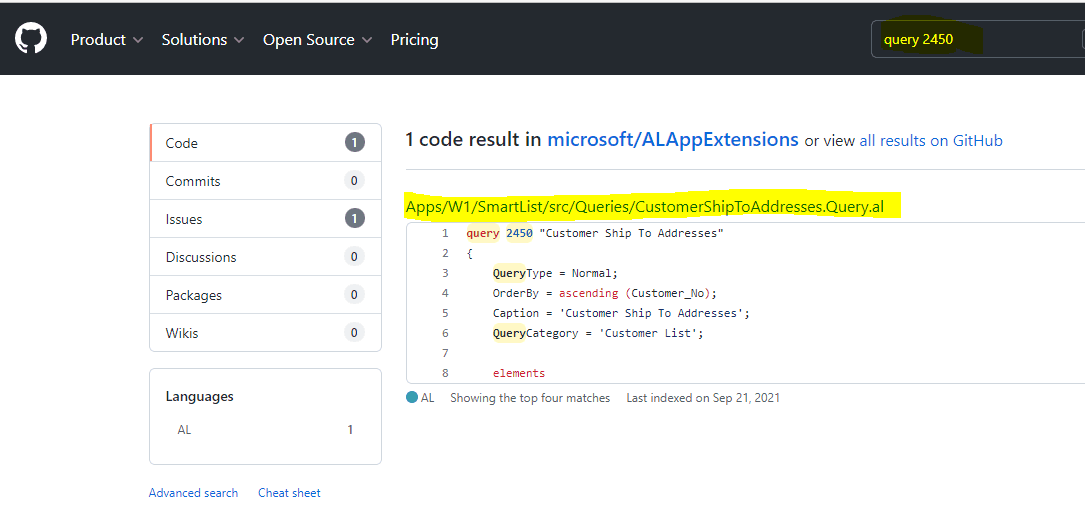Select the Packages results filter

266,296
